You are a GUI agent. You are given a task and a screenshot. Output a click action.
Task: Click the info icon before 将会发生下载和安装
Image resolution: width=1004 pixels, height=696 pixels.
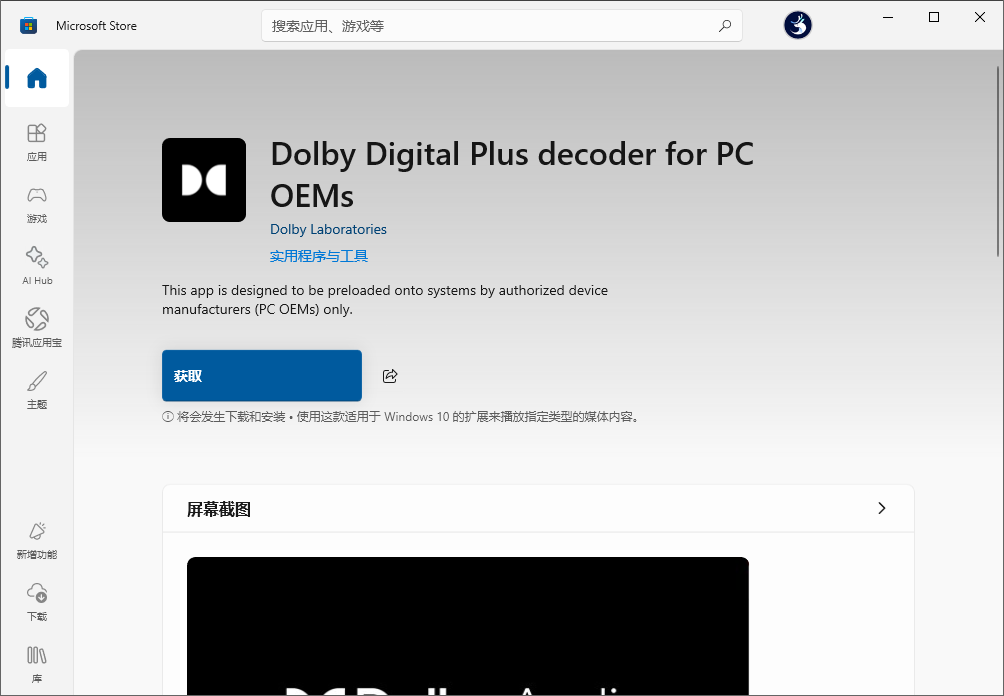(168, 417)
